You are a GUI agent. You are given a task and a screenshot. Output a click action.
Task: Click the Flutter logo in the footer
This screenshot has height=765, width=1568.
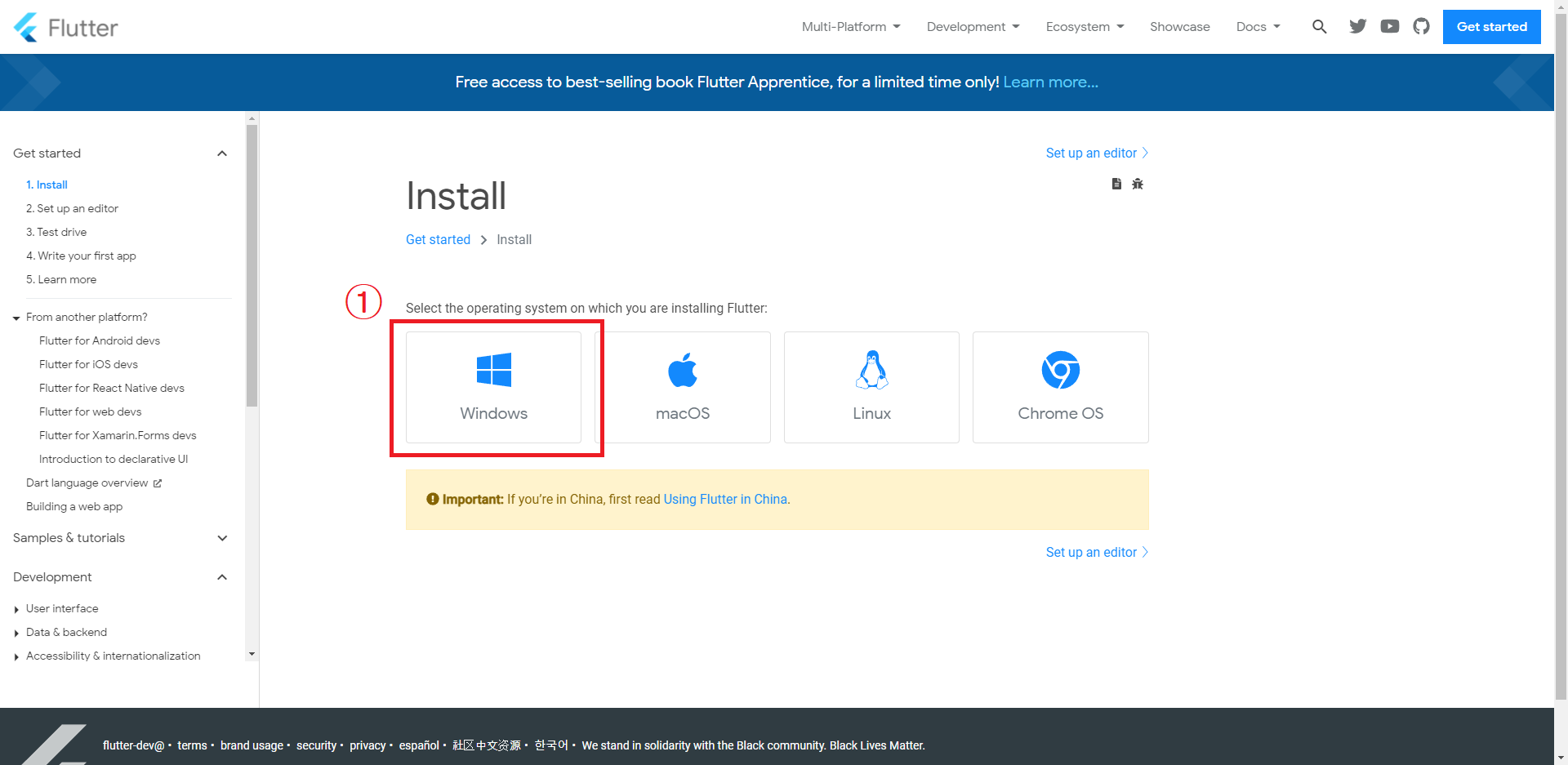[54, 745]
